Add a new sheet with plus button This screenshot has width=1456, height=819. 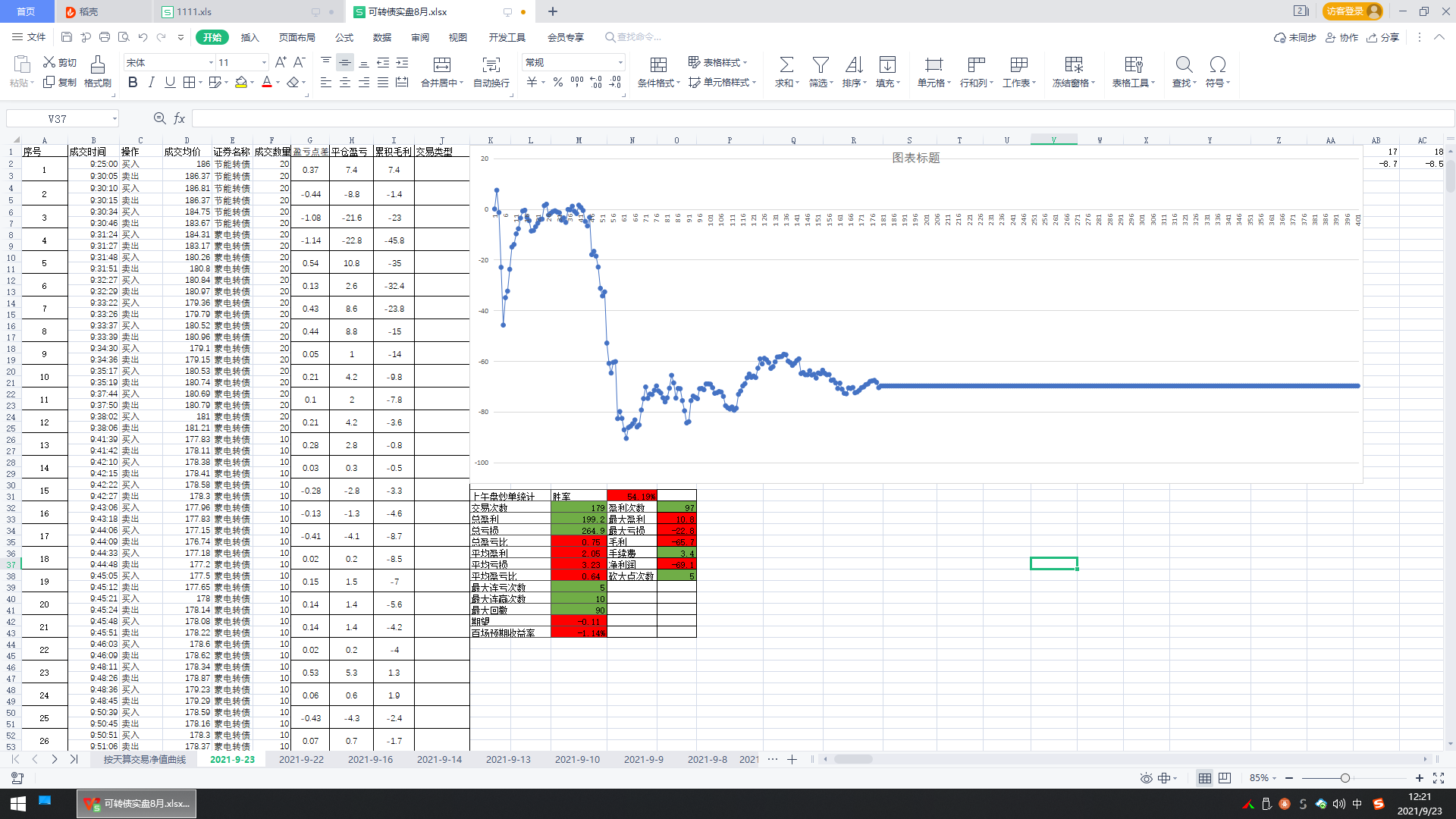pos(792,759)
